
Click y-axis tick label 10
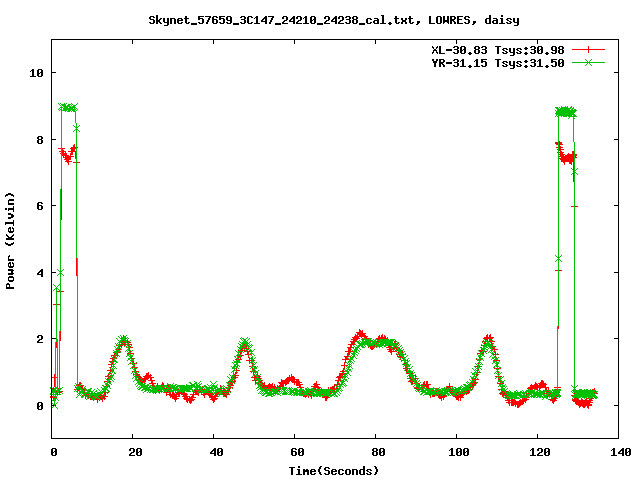point(36,73)
